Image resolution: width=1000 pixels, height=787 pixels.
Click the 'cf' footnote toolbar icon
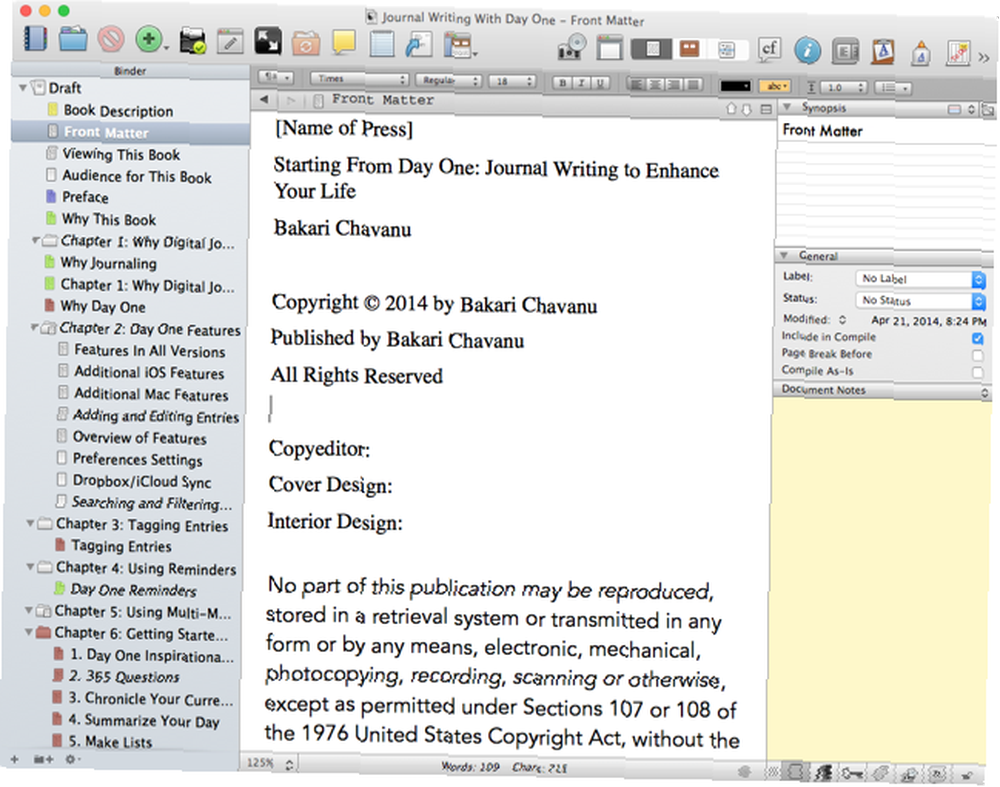pyautogui.click(x=770, y=49)
